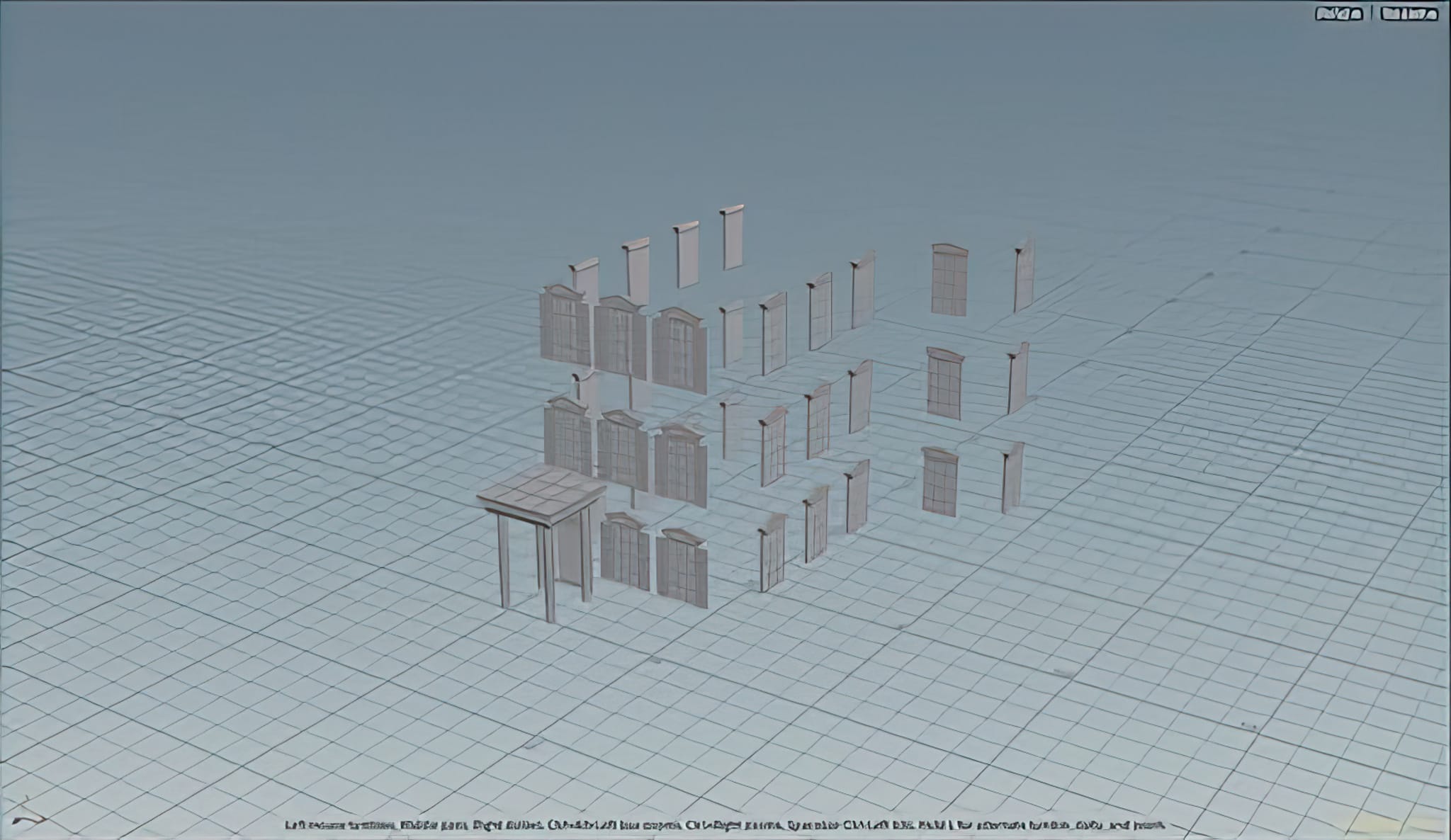This screenshot has height=840, width=1451.
Task: Select the middle isolated window on the right
Action: pyautogui.click(x=944, y=384)
